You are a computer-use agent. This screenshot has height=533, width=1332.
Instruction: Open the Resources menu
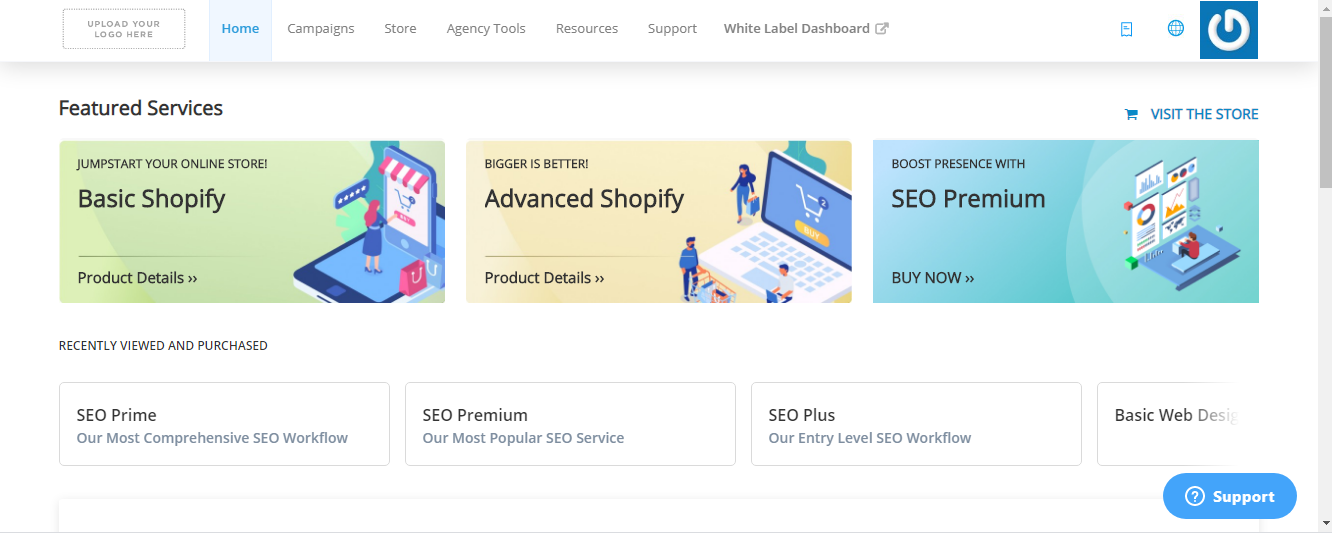click(587, 29)
